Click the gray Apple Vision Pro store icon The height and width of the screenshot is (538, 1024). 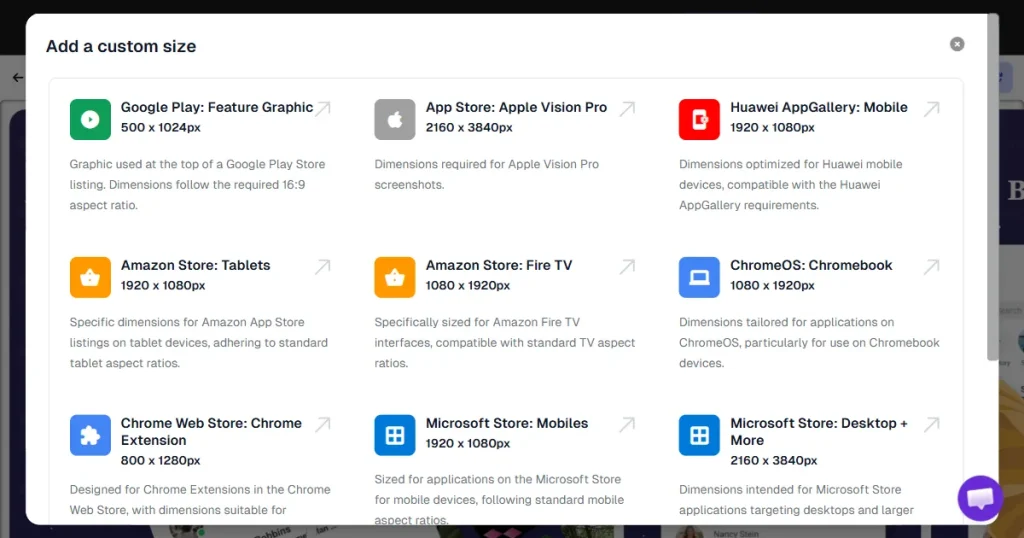(x=394, y=119)
